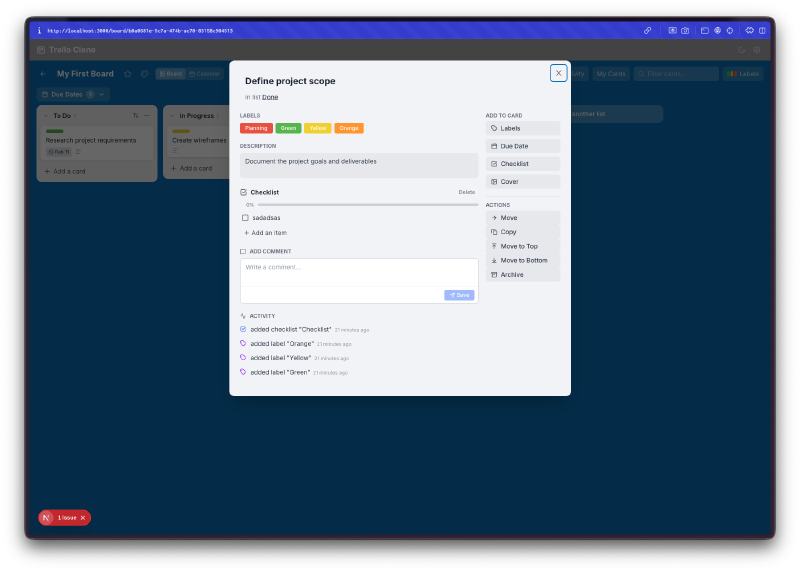The width and height of the screenshot is (800, 572).
Task: Set a Due Date for the card
Action: (522, 146)
